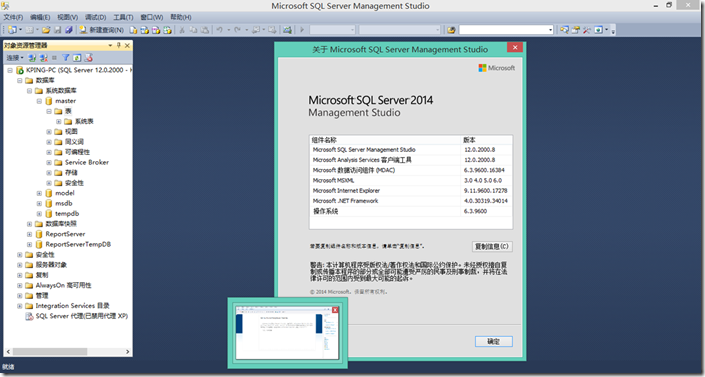Viewport: 705px width, 377px height.
Task: Select the Microsoft Internet Explorer component row
Action: pos(411,191)
